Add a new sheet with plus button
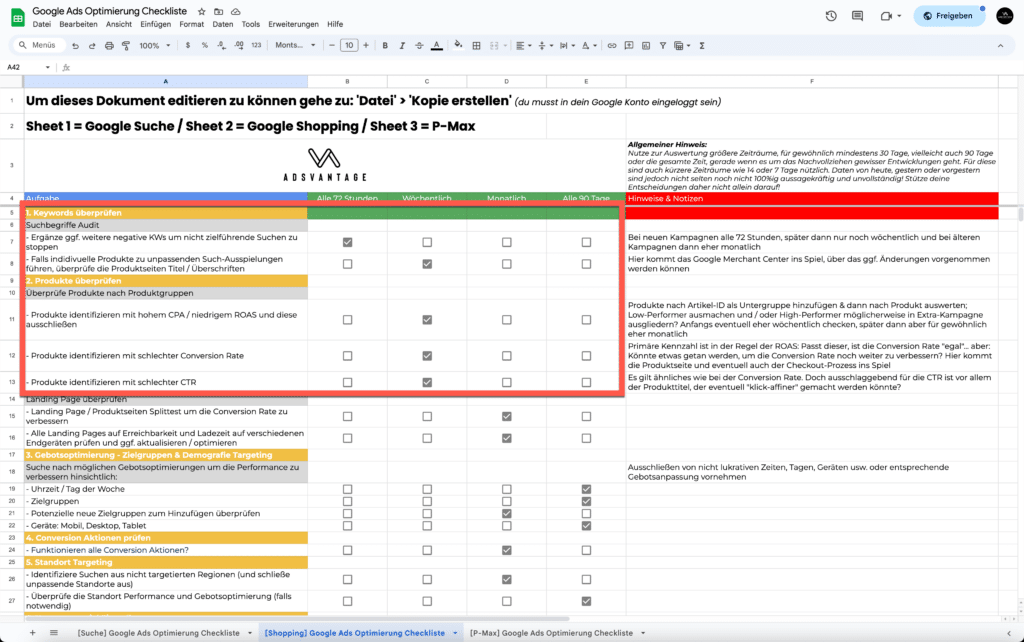This screenshot has width=1024, height=642. pyautogui.click(x=33, y=633)
